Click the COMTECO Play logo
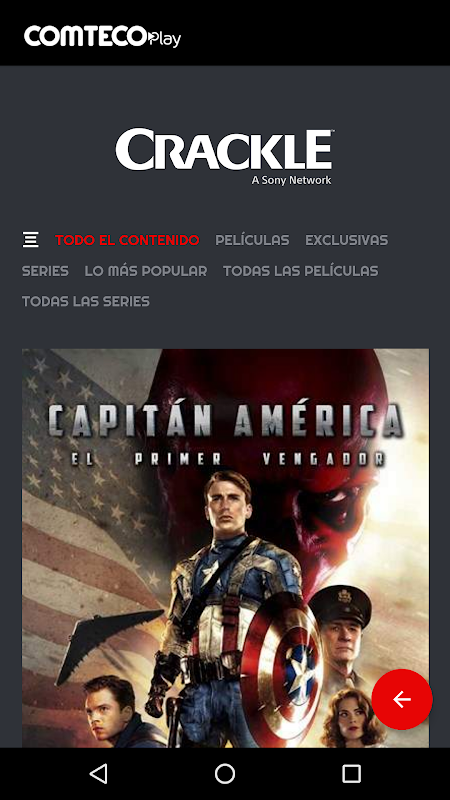Image resolution: width=450 pixels, height=800 pixels. (102, 37)
